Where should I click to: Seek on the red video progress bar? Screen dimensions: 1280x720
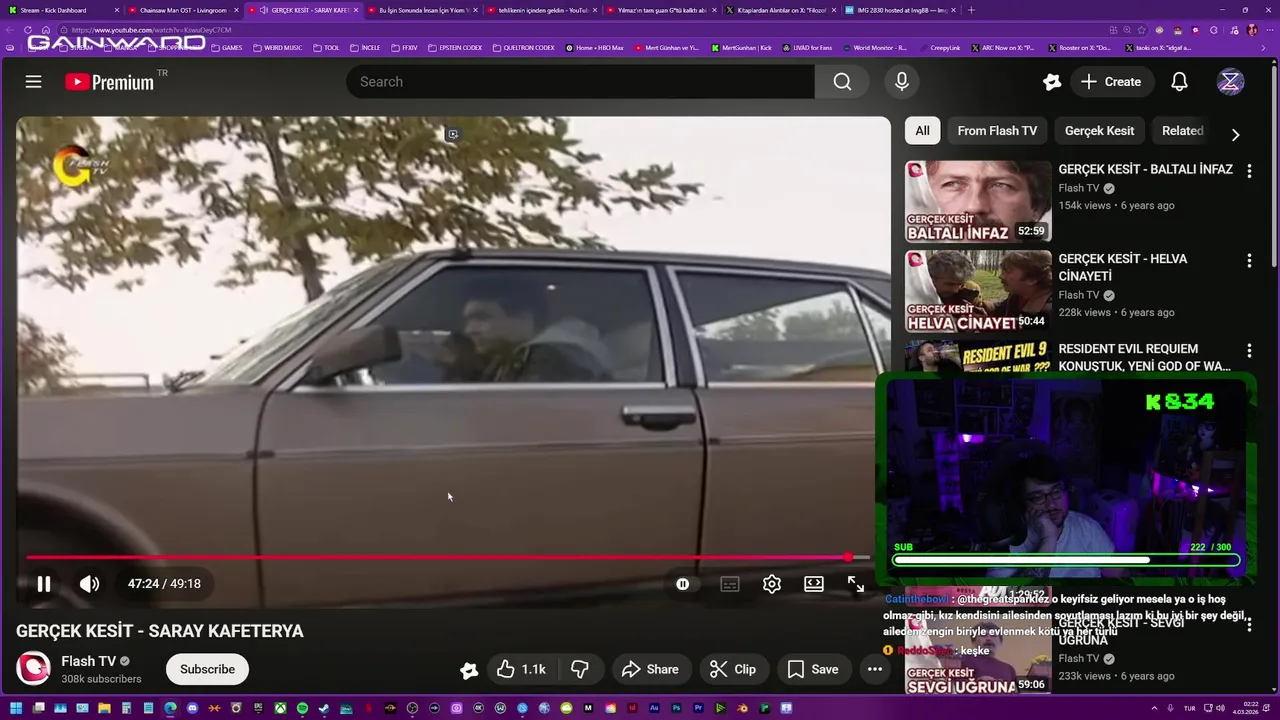[448, 557]
